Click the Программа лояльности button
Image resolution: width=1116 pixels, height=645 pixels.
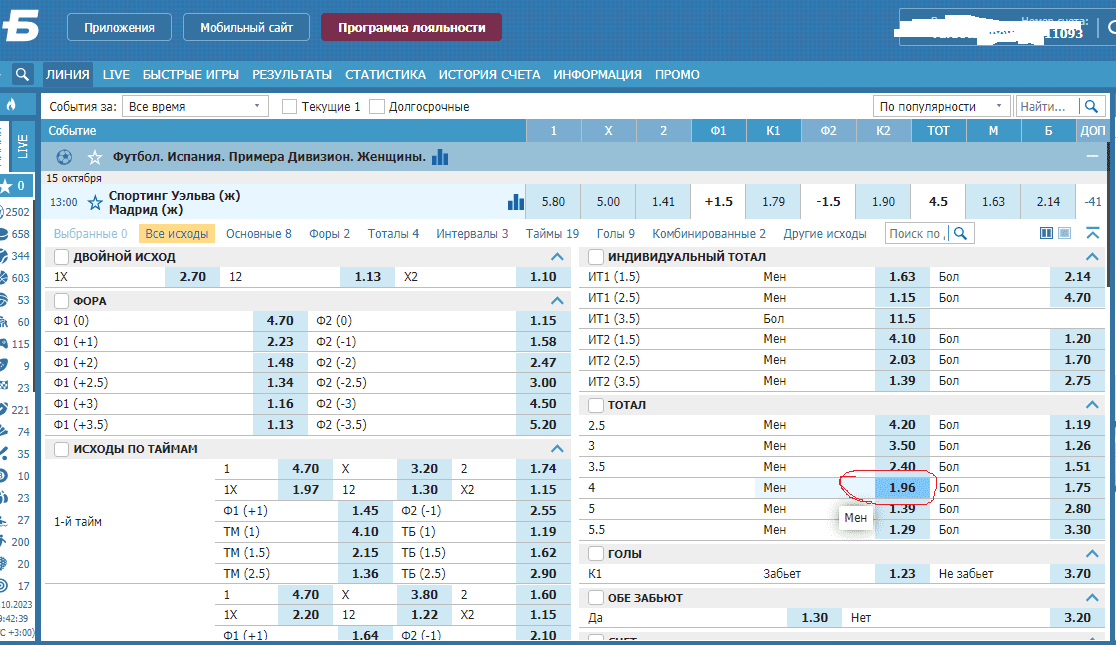pos(411,27)
